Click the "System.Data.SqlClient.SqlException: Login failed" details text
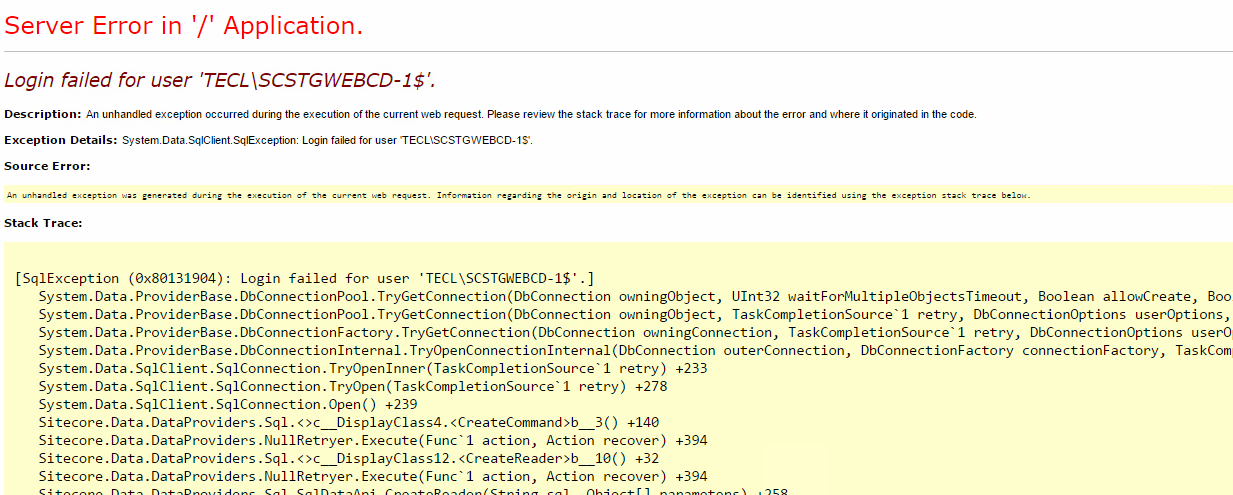This screenshot has height=495, width=1233. [x=328, y=141]
